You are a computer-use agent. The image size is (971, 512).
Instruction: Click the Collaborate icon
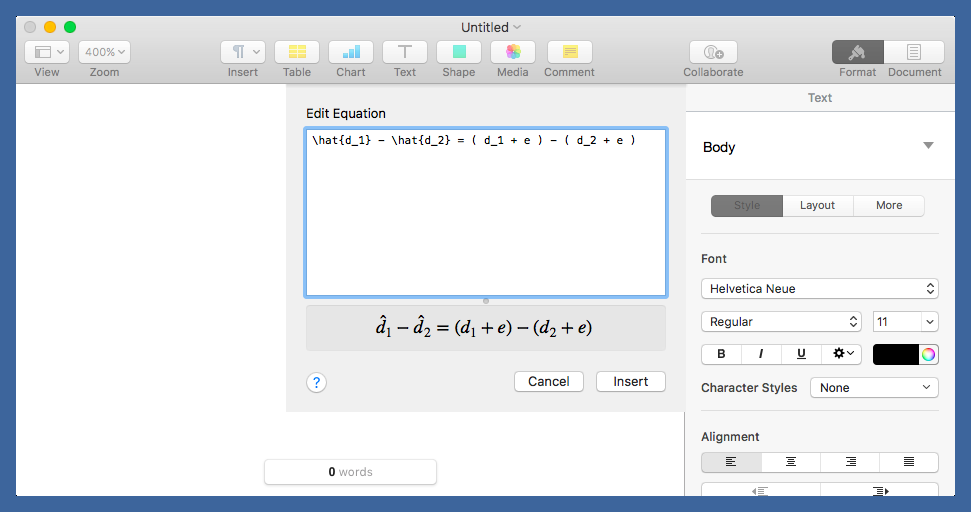713,52
